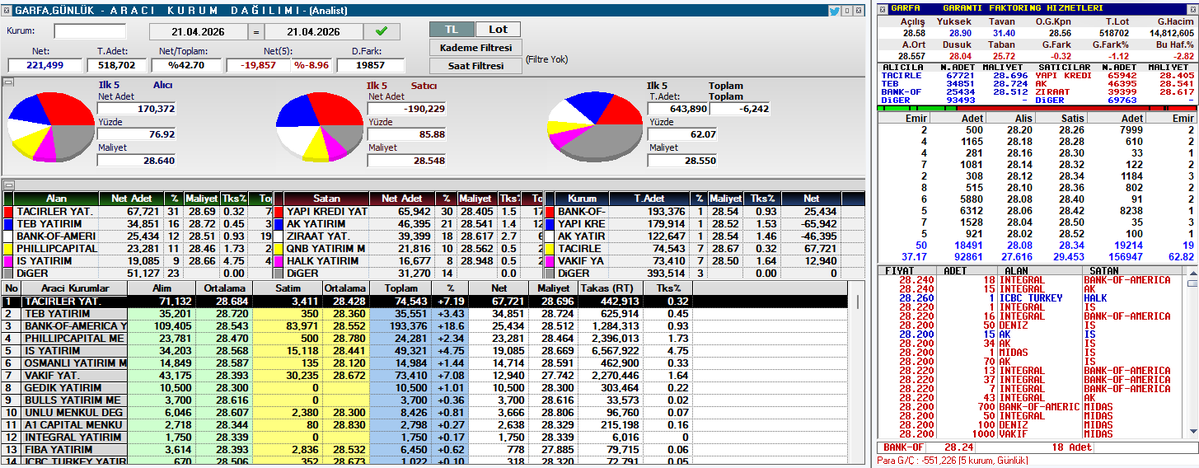Select the end date field 21.04.2026 right of equals
Image resolution: width=1199 pixels, height=468 pixels.
click(x=314, y=32)
